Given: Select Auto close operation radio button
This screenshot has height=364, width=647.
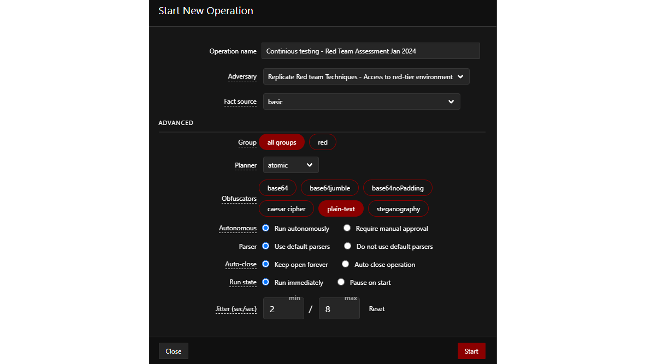Looking at the screenshot, I should (345, 264).
